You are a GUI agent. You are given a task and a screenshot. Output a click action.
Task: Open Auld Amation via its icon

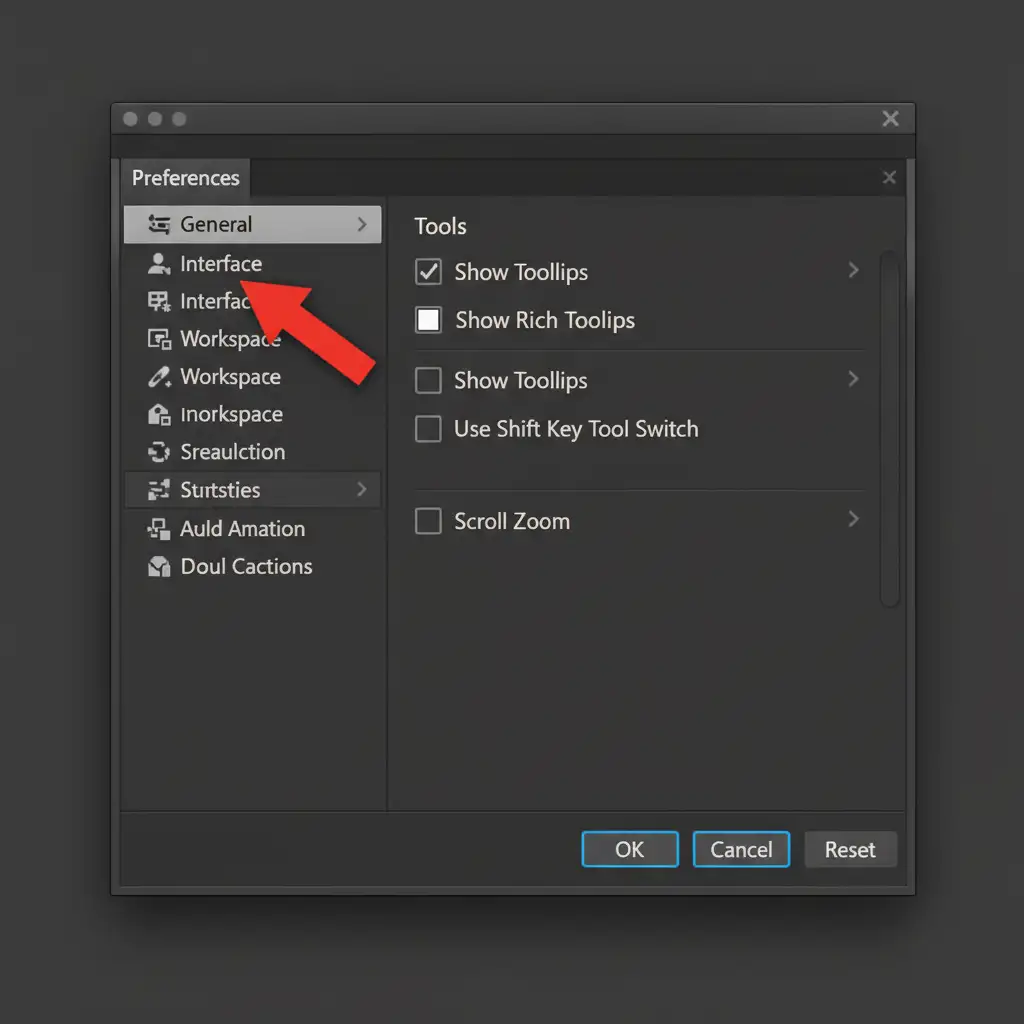(158, 529)
